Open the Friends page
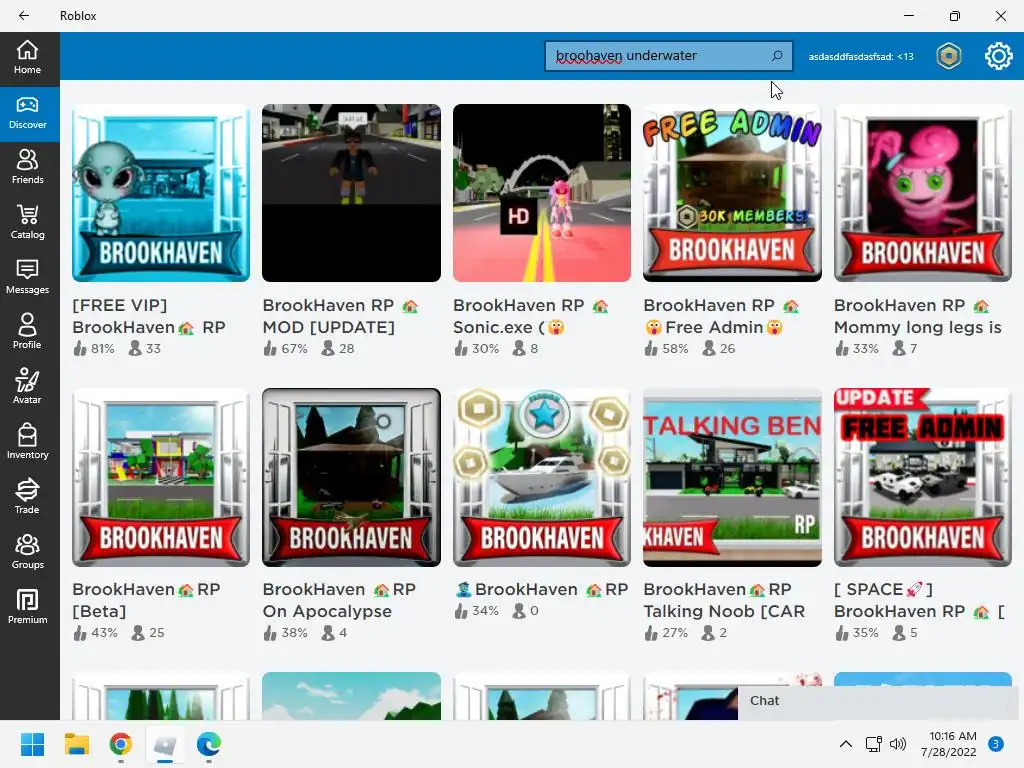This screenshot has width=1024, height=768. coord(27,168)
